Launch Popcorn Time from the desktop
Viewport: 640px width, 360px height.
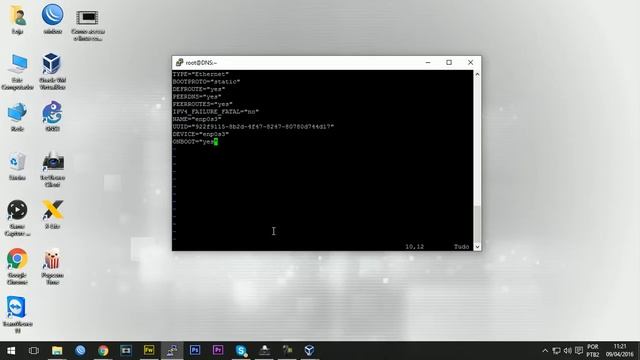(52, 267)
